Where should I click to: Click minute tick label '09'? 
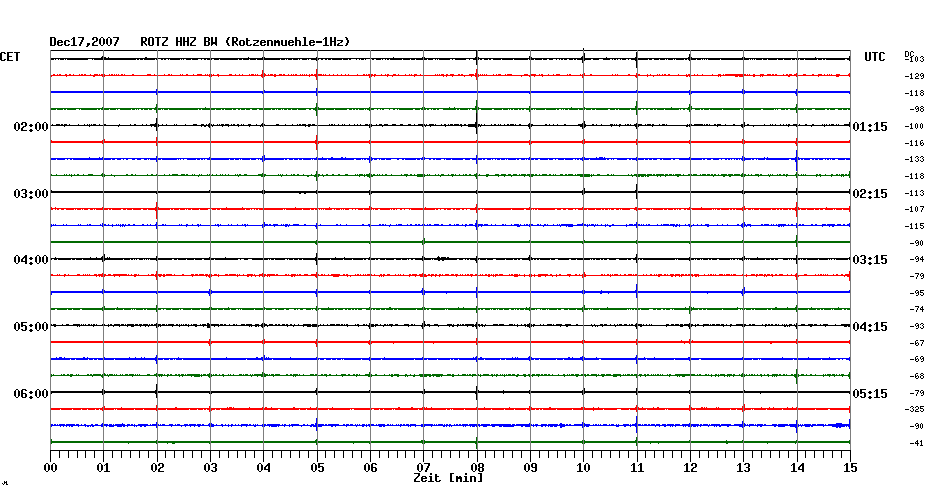(x=530, y=468)
